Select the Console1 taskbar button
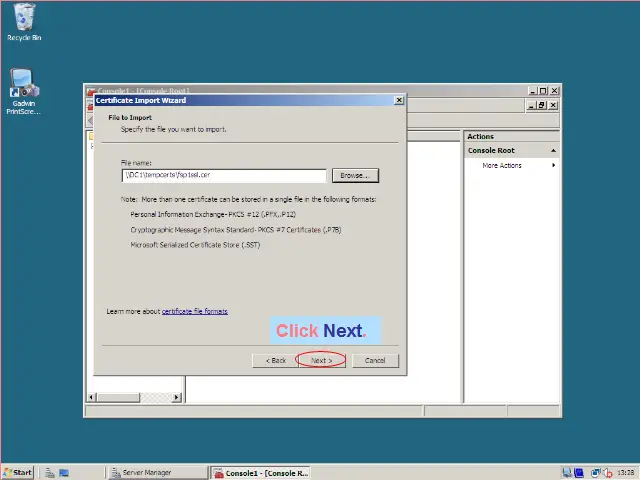640x480 pixels. [x=262, y=472]
